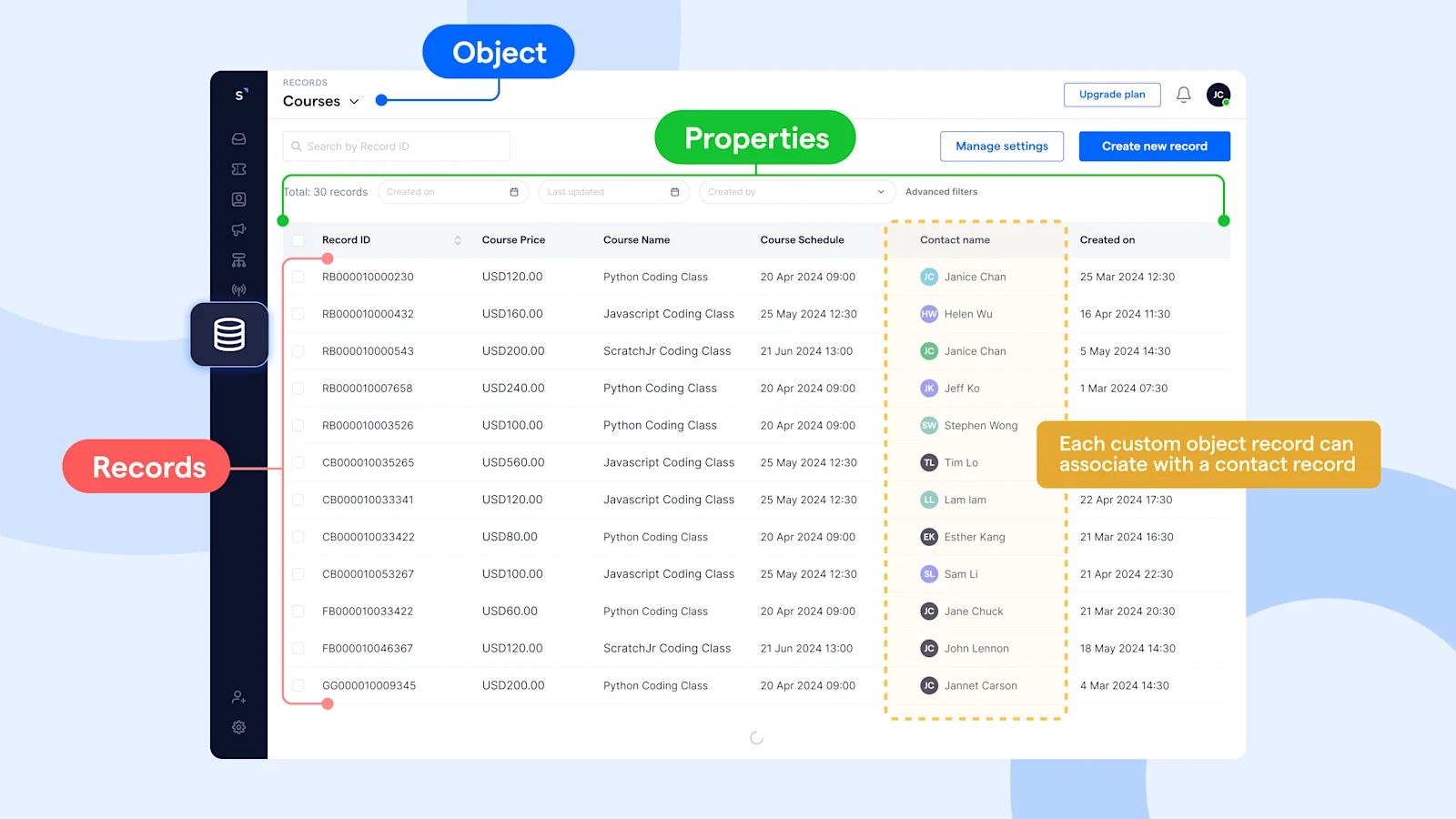Click Jane Chuck's JC avatar
Screen dimensions: 1456x819
929,612
